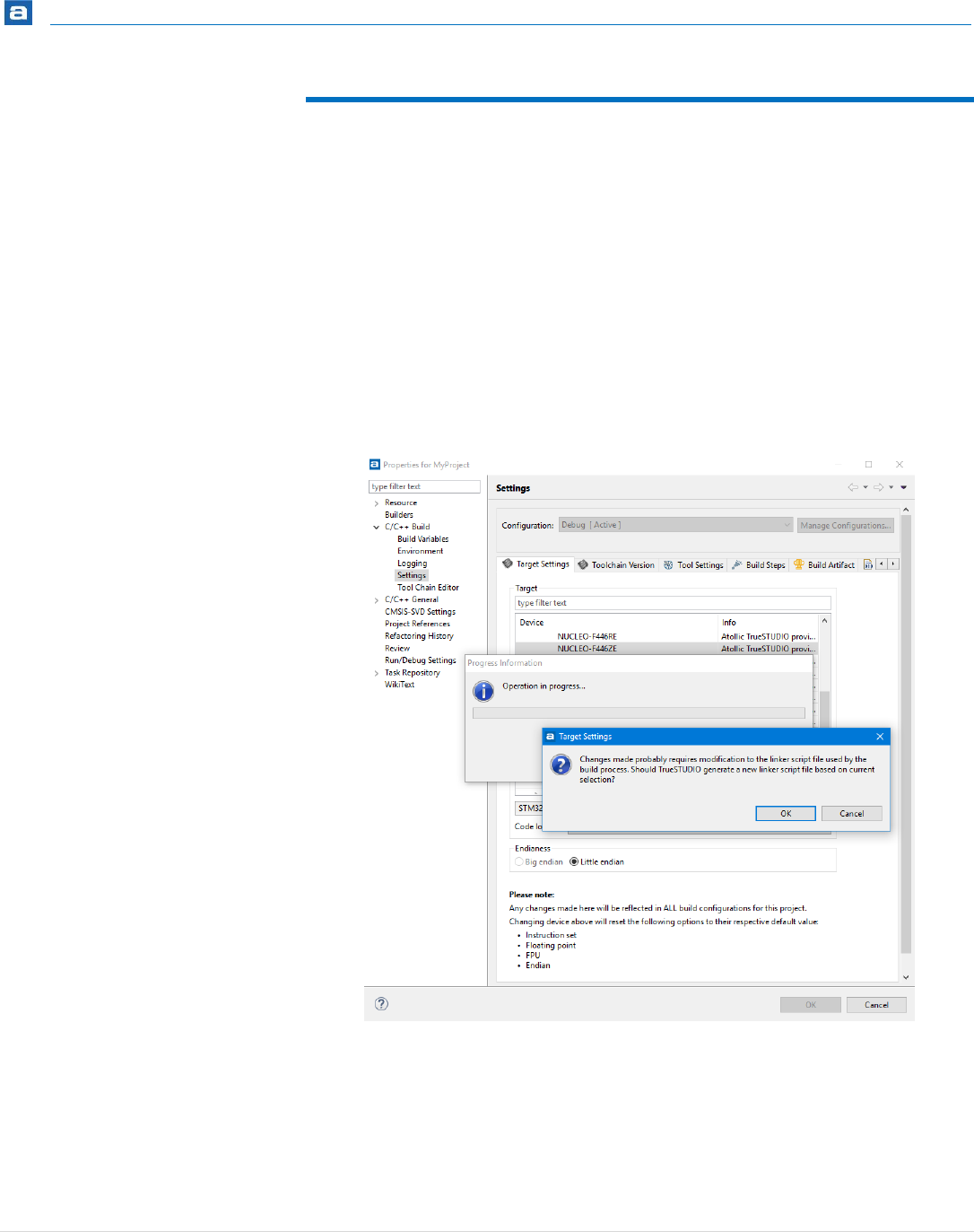
Task: Open the Configuration dropdown
Action: [676, 525]
